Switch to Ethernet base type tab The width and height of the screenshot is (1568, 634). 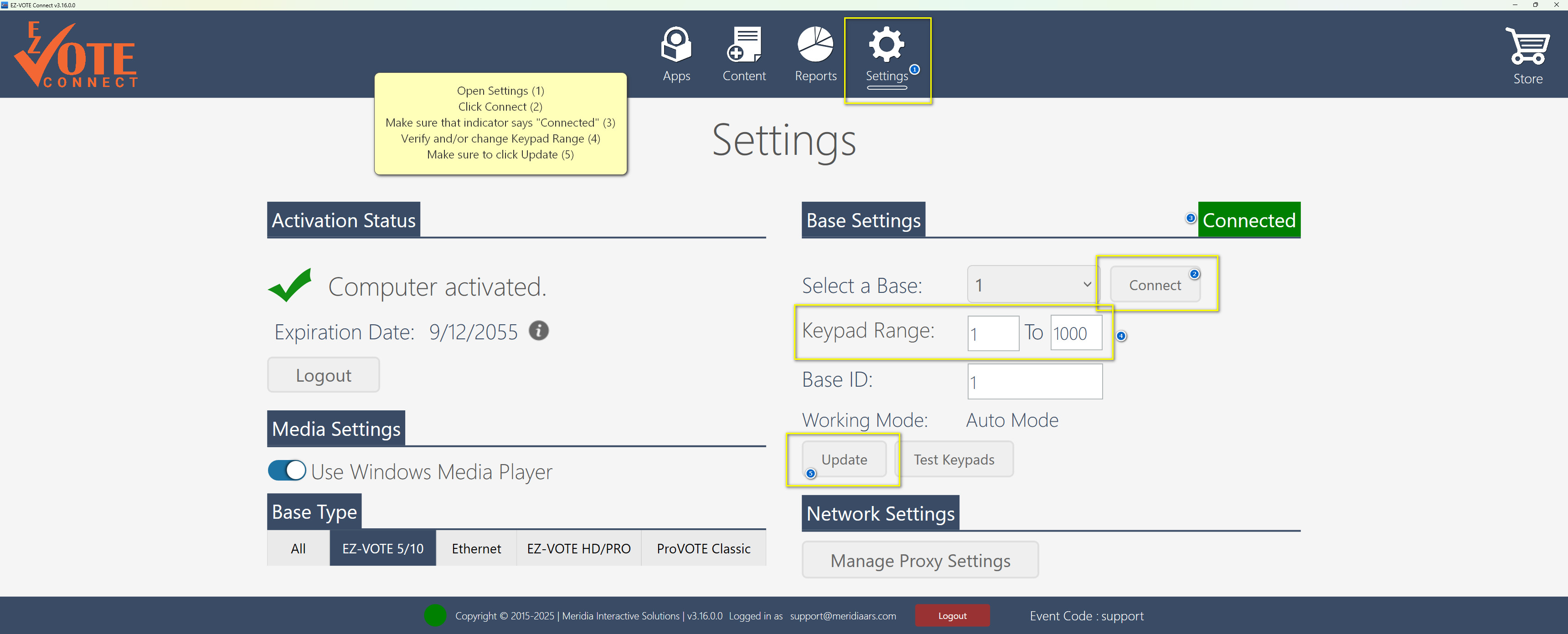(476, 548)
